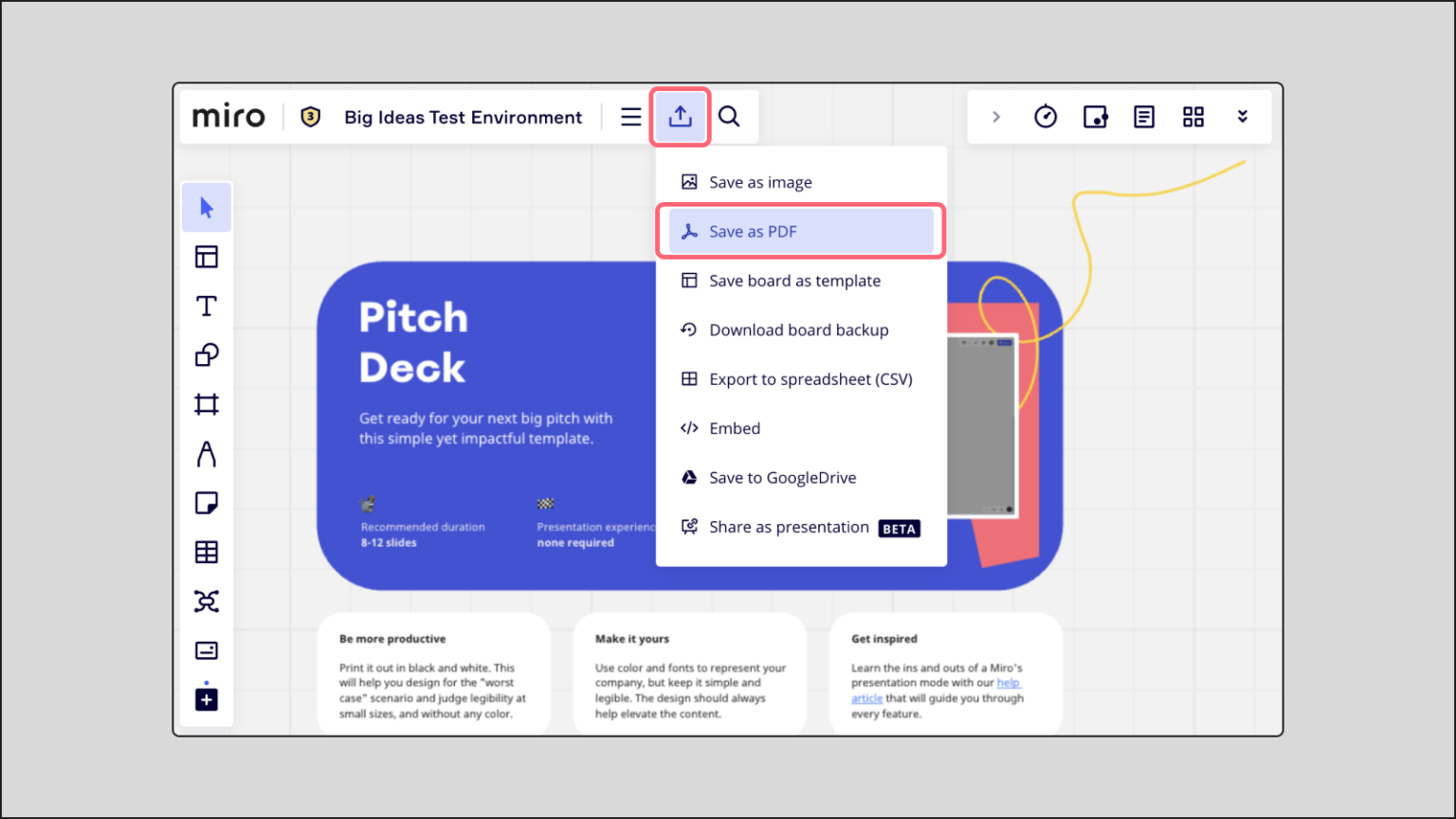Open the Table tool
The width and height of the screenshot is (1456, 819).
pyautogui.click(x=207, y=552)
